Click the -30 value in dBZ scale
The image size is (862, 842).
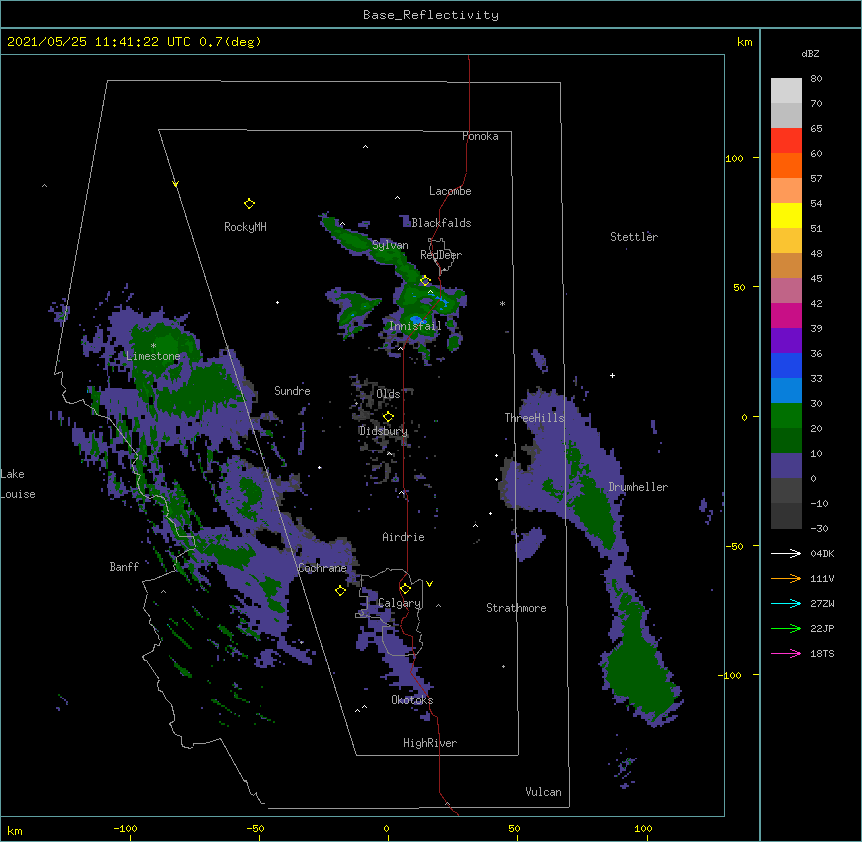coord(819,528)
